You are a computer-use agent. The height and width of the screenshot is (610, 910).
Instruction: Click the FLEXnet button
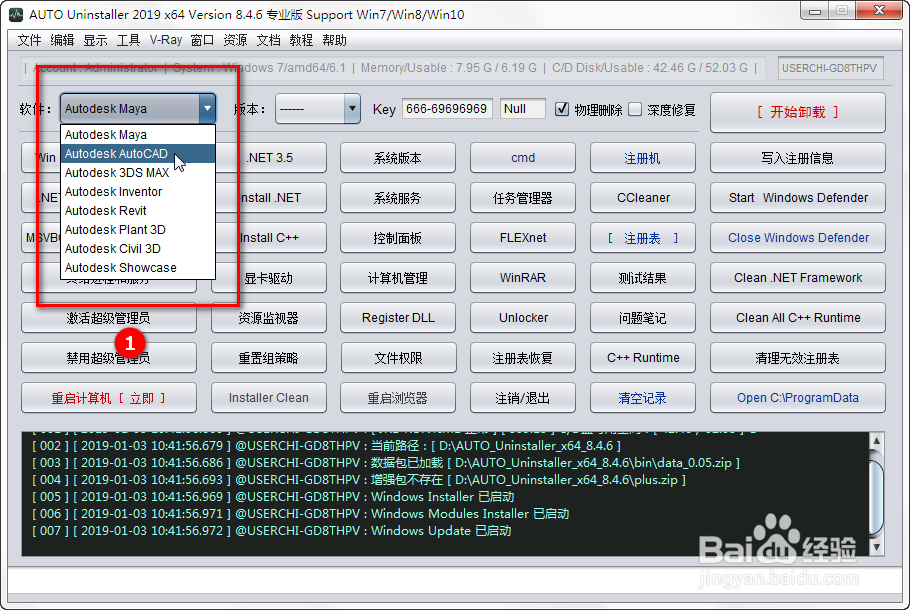523,238
